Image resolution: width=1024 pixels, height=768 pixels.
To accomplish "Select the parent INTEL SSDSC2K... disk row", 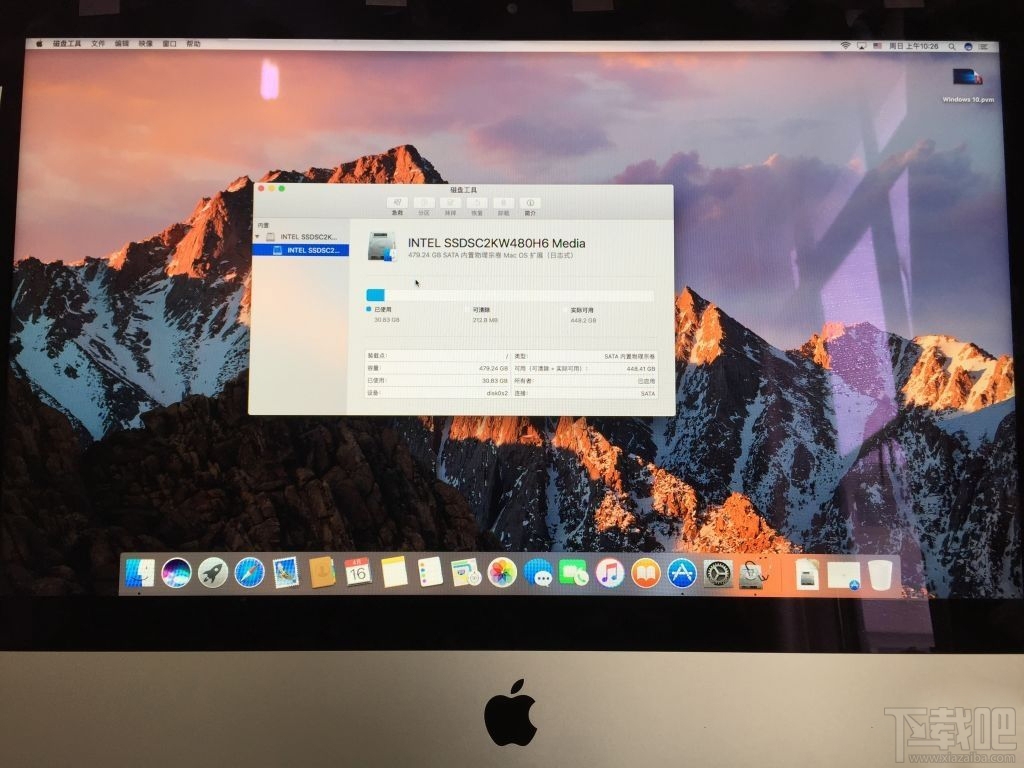I will point(301,236).
